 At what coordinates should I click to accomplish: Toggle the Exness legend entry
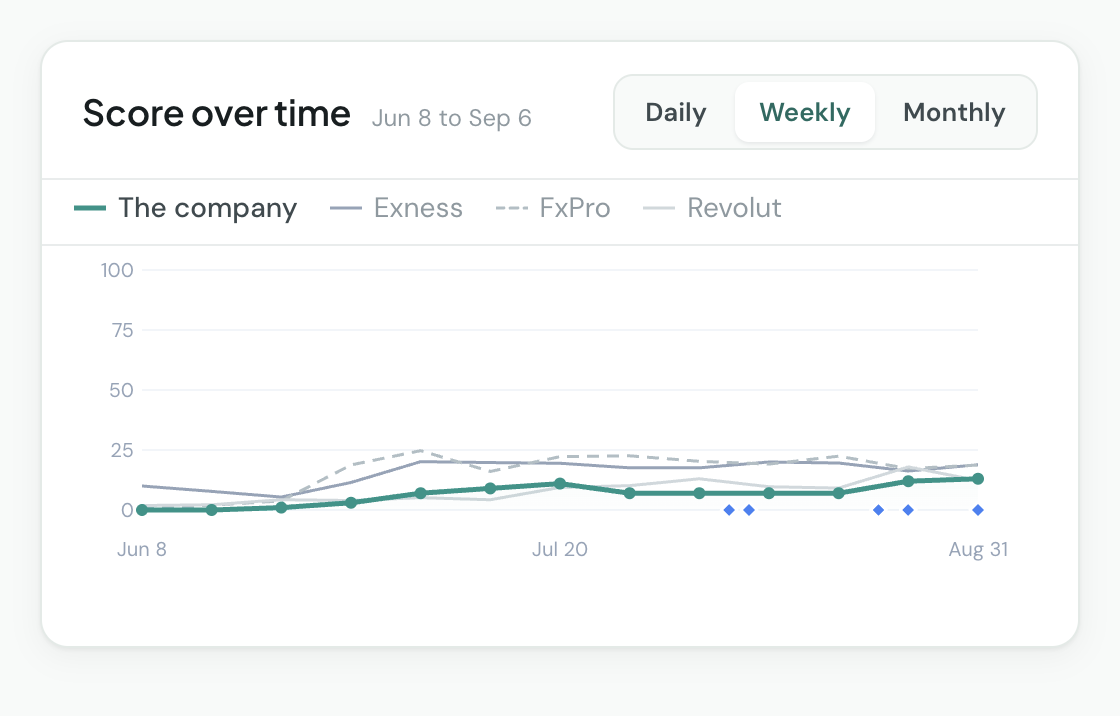click(x=396, y=208)
